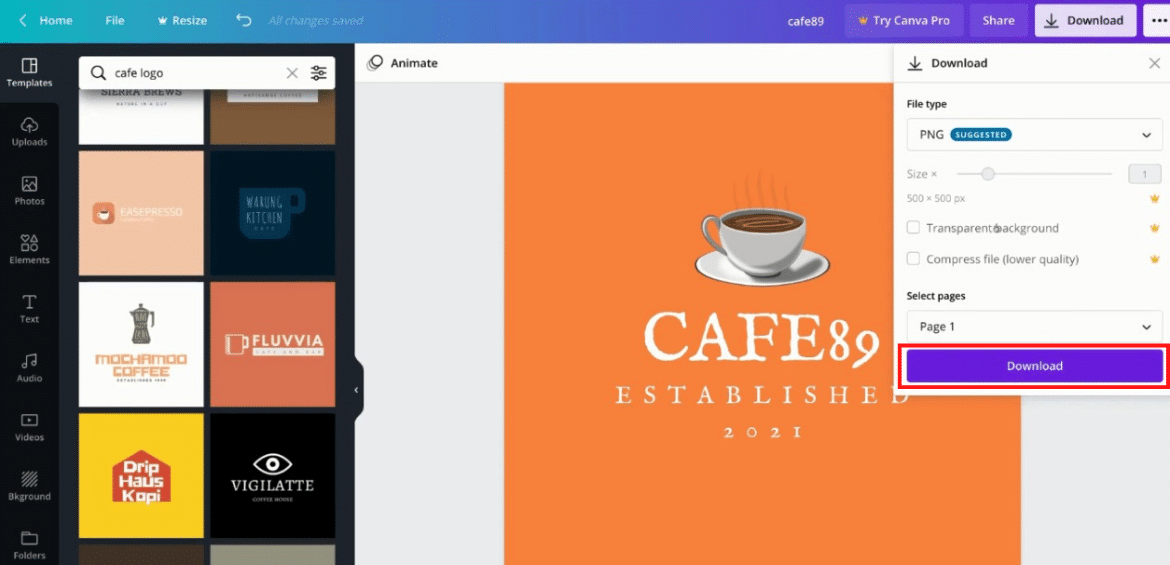Open the Videos sidebar tab
The height and width of the screenshot is (565, 1170).
(x=29, y=426)
